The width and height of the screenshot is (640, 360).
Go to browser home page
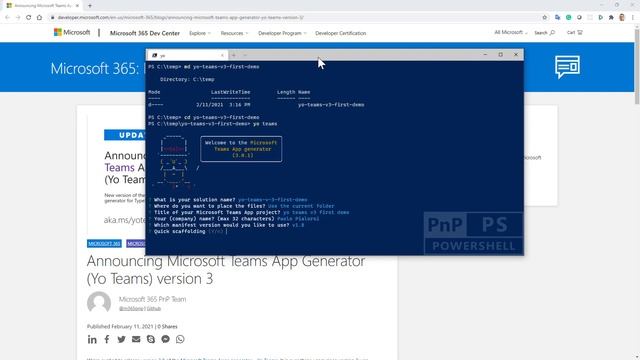[39, 18]
